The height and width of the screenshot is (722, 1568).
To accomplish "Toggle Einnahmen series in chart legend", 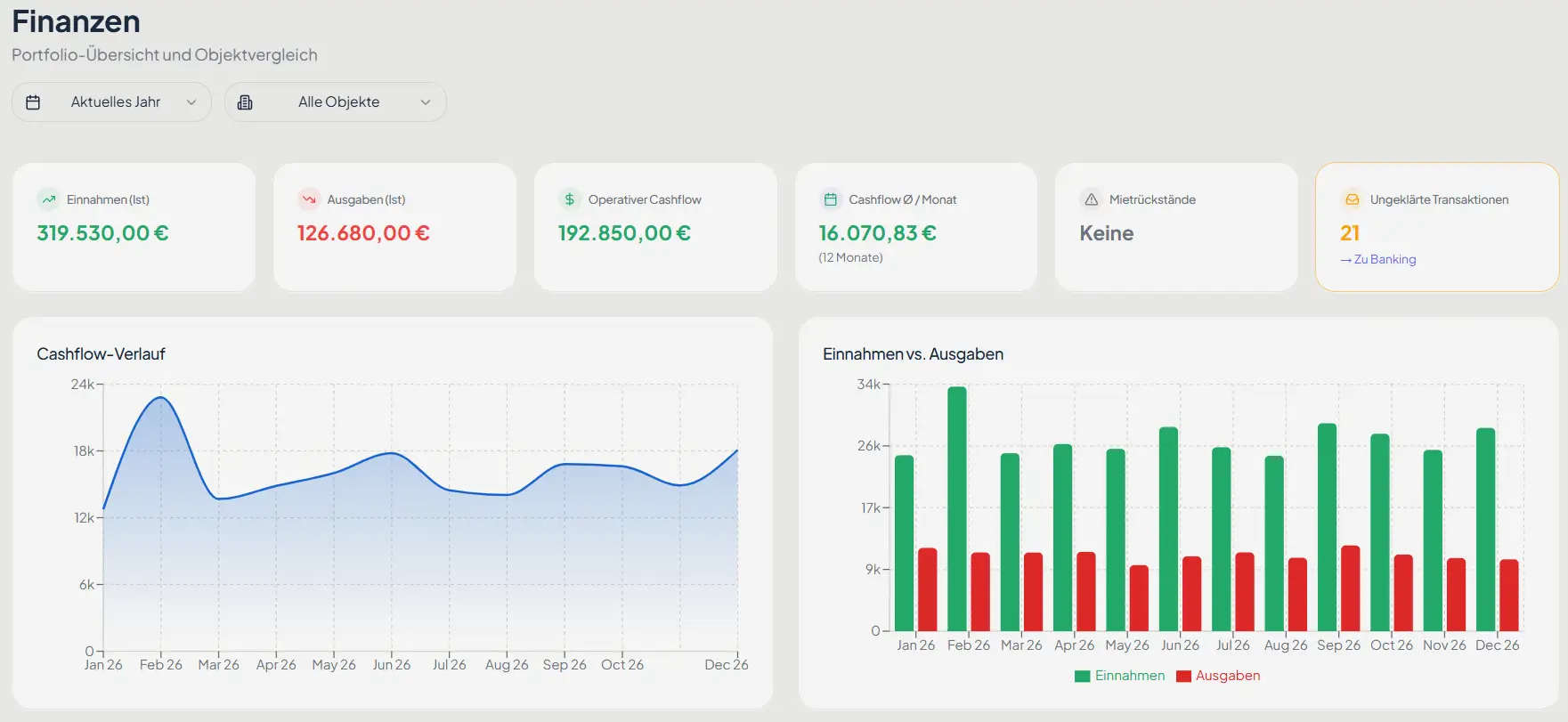I will 1119,676.
